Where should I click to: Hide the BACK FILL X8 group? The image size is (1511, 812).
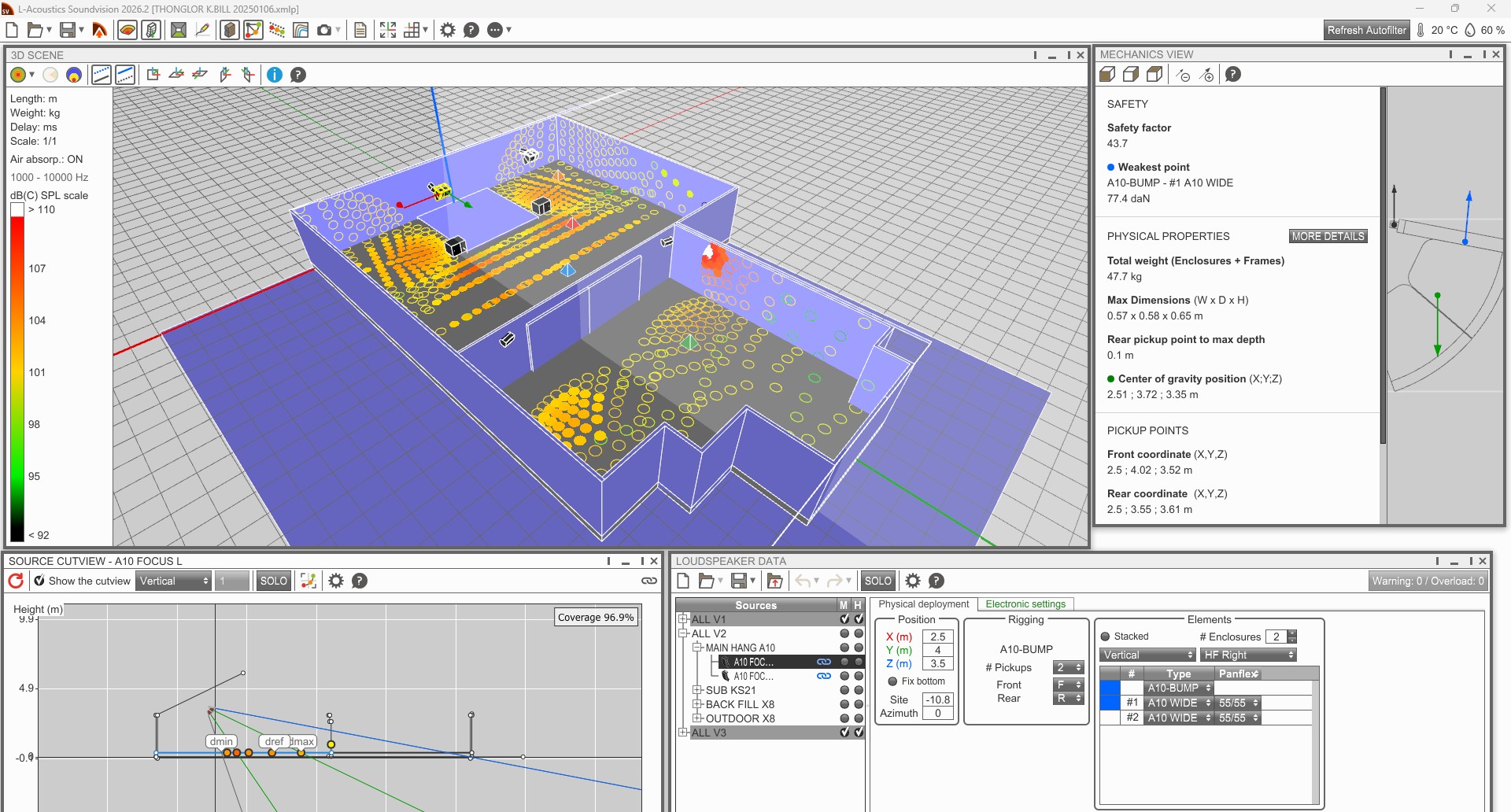click(x=859, y=704)
